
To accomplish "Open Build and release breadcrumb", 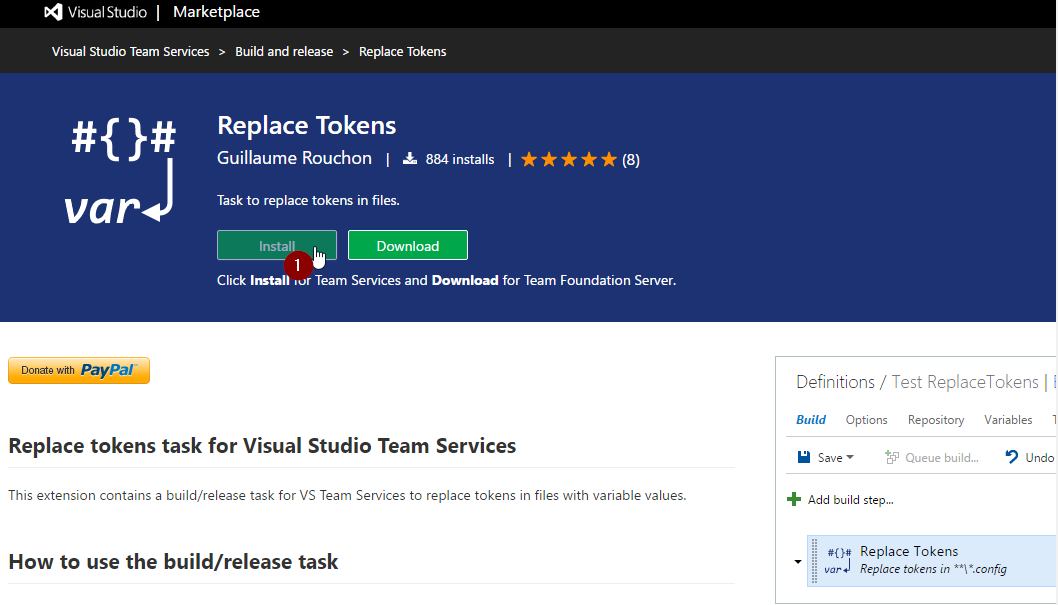I will [x=284, y=51].
